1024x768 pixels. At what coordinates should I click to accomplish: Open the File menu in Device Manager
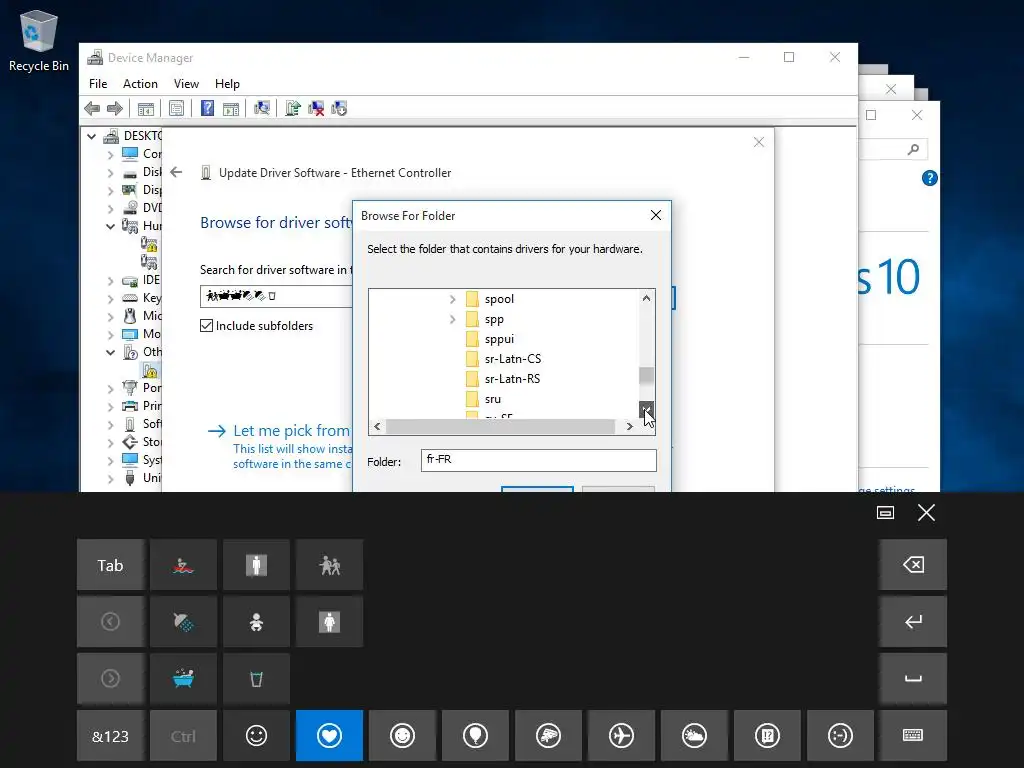coord(98,84)
